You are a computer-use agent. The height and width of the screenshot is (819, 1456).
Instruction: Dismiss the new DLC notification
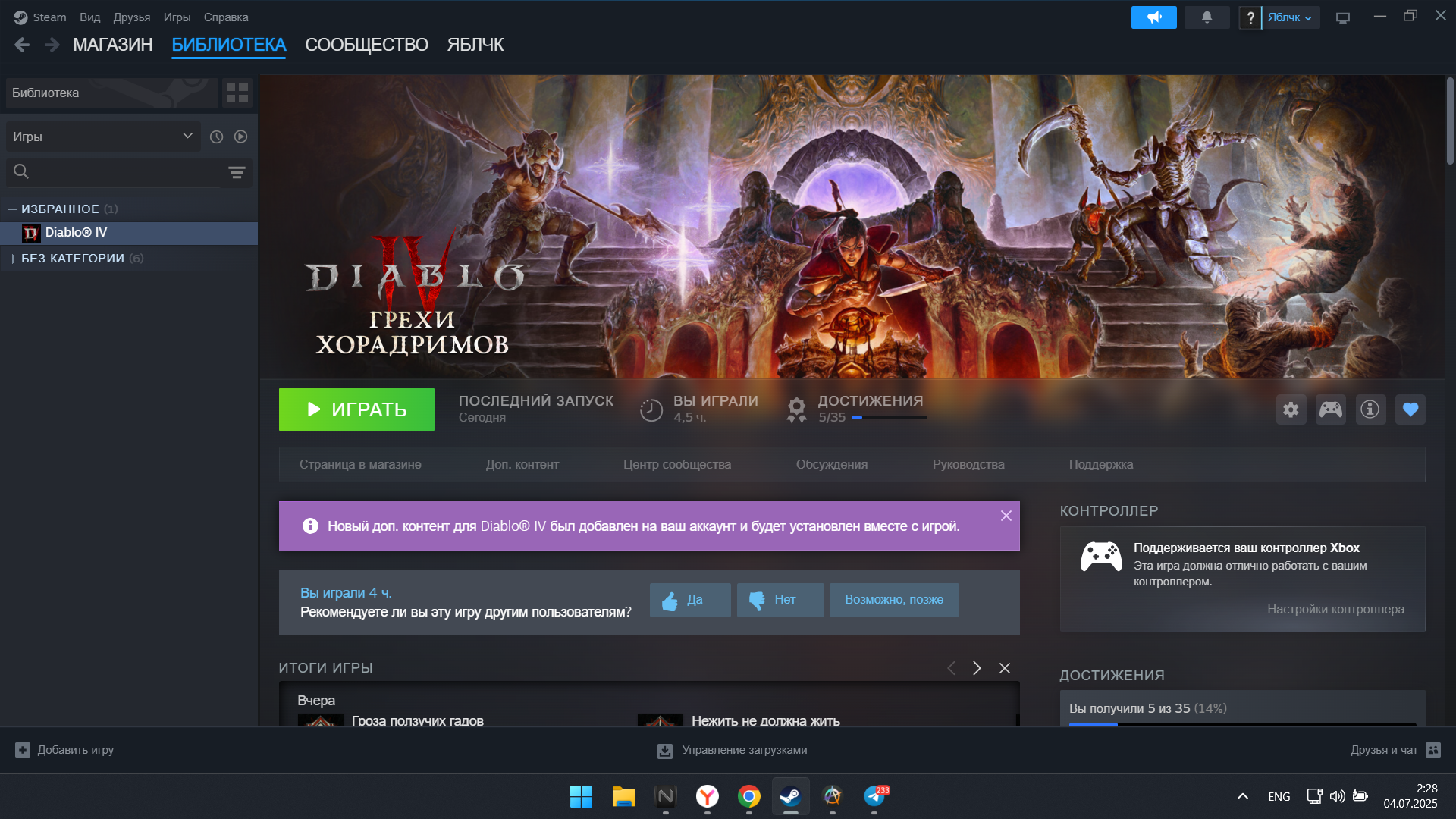coord(1006,516)
